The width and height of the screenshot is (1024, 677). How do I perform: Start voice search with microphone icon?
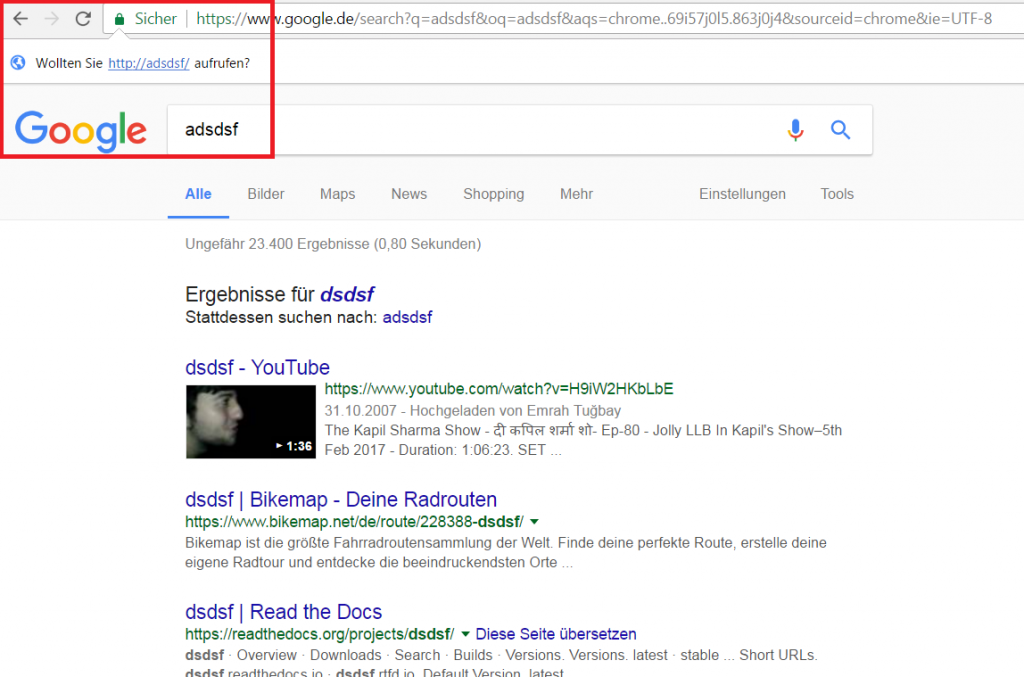tap(795, 130)
